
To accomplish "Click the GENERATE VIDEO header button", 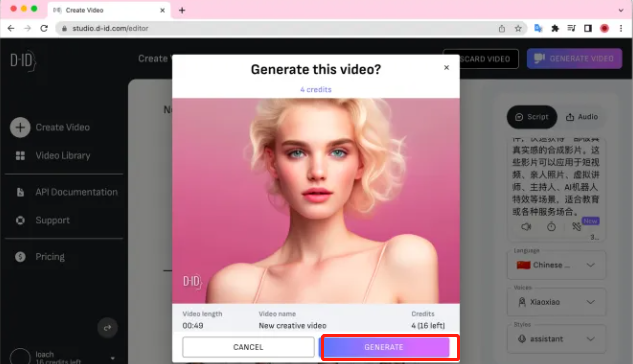I will point(574,59).
